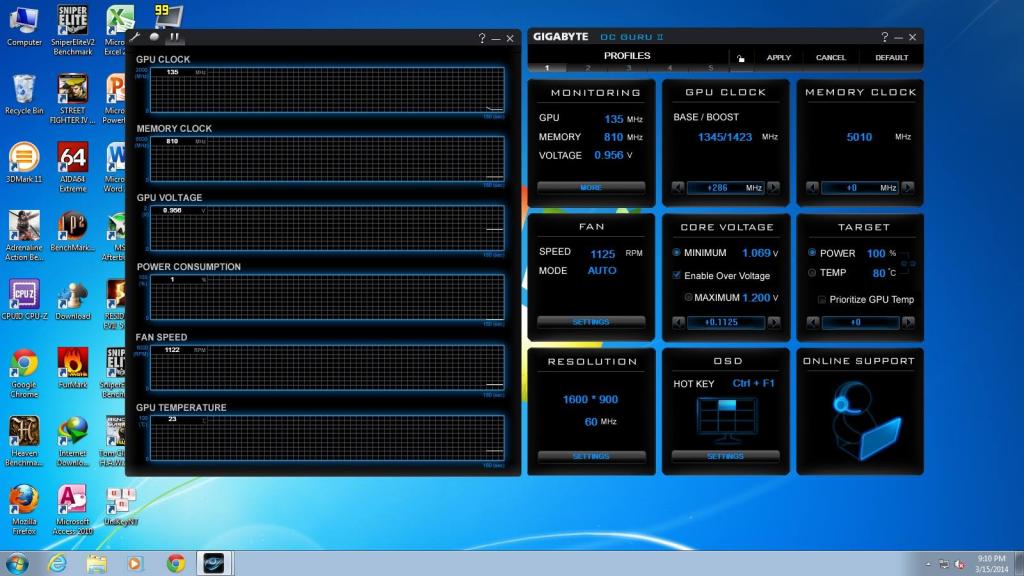Click fan mode AUTO value
This screenshot has height=576, width=1024.
[x=601, y=271]
